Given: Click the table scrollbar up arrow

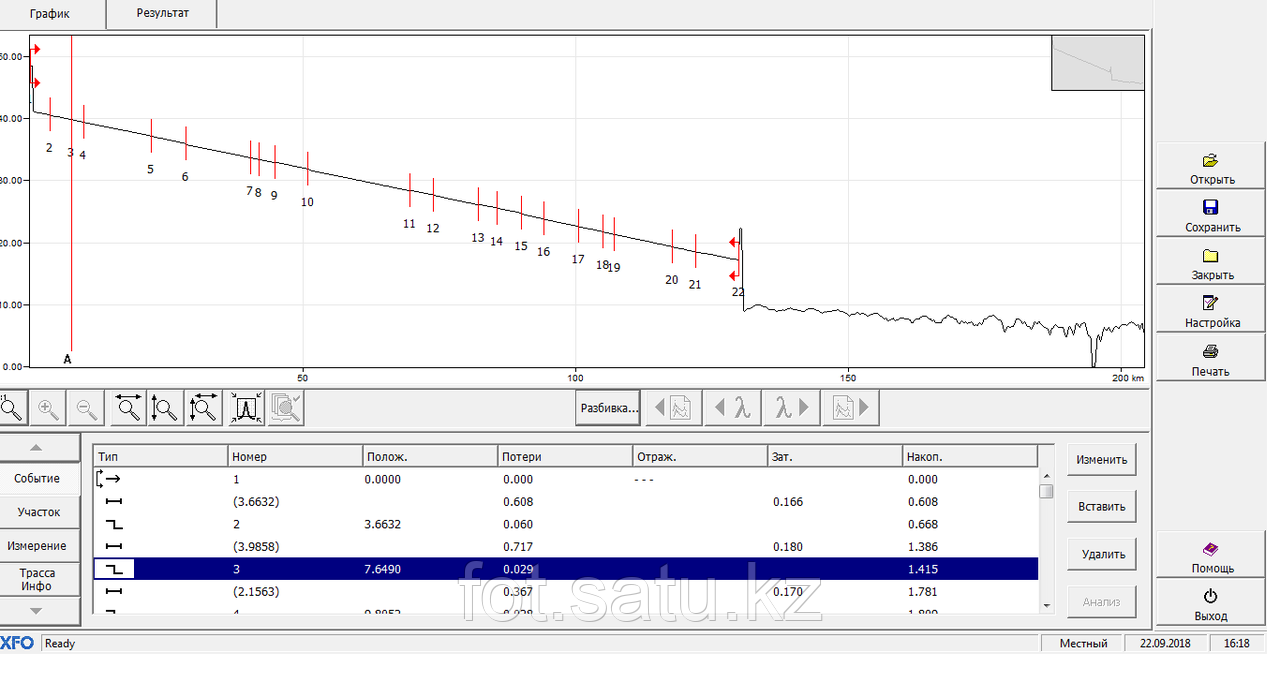Looking at the screenshot, I should click(1046, 477).
